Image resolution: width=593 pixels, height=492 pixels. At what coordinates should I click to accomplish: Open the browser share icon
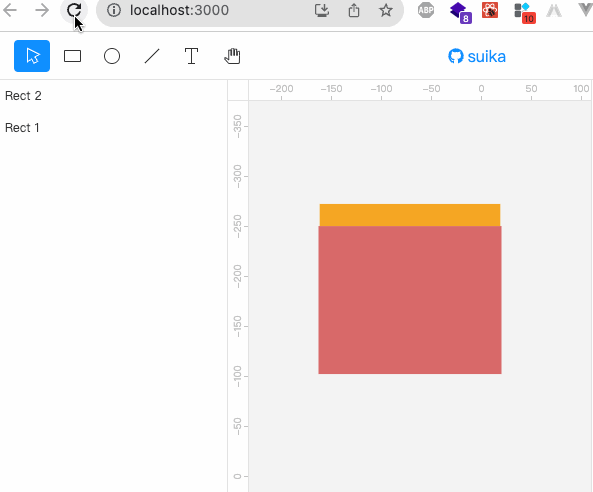[x=354, y=10]
